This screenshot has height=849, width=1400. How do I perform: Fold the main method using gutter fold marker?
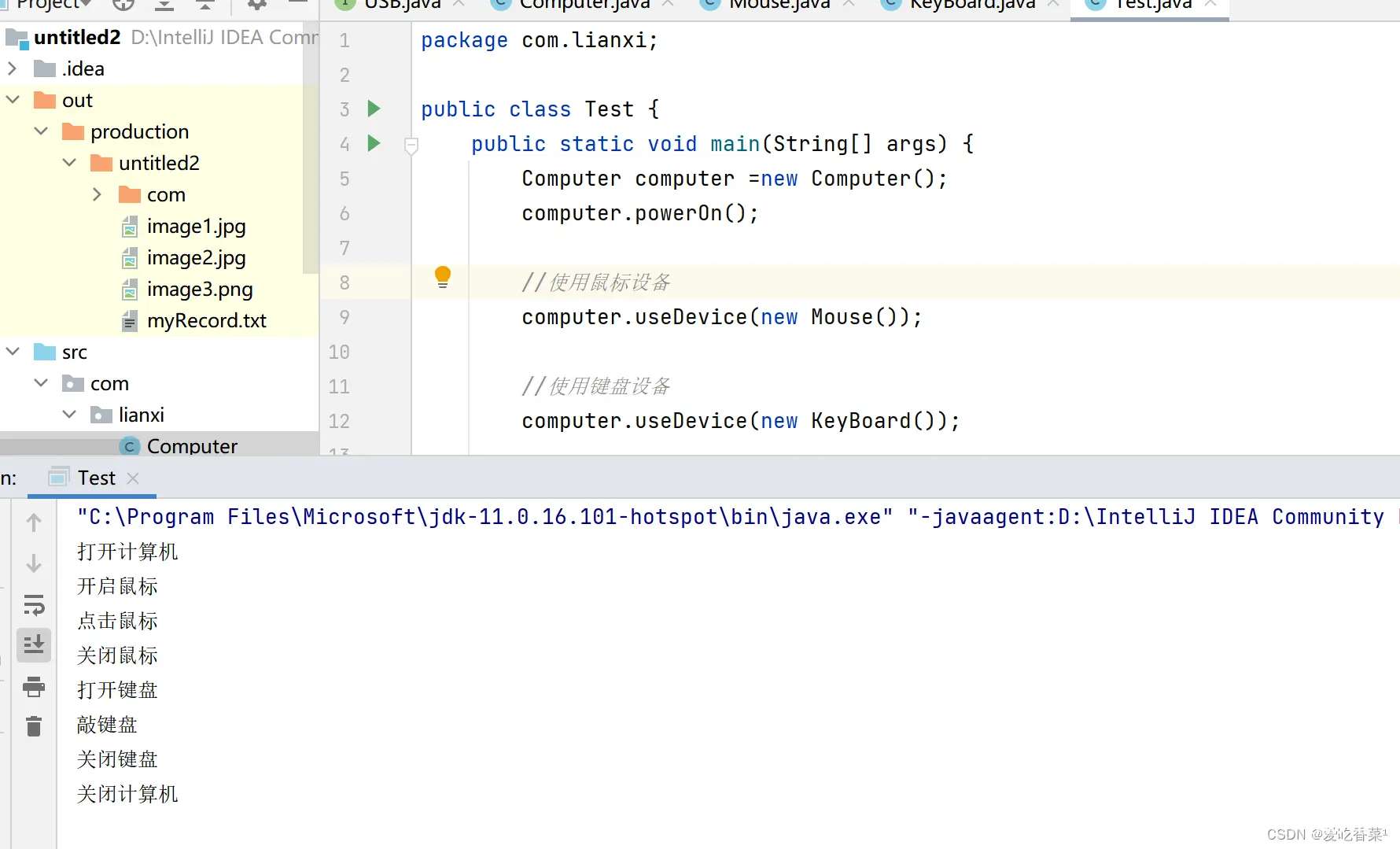[x=411, y=146]
